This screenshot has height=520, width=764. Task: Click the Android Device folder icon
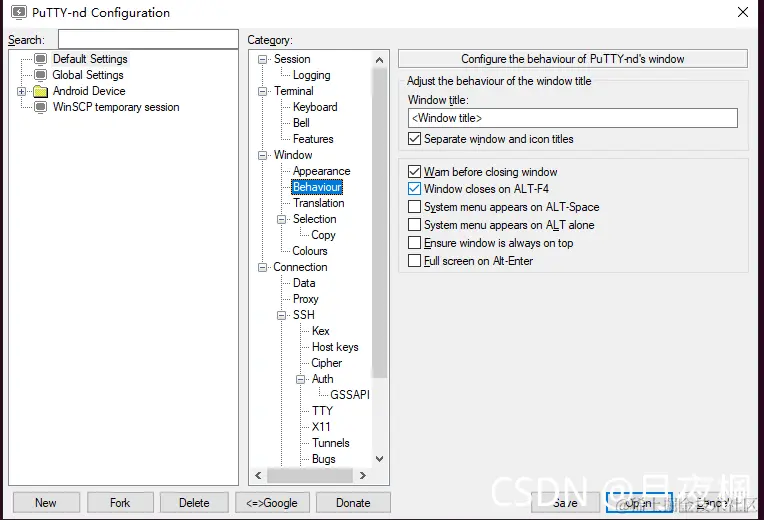[41, 91]
